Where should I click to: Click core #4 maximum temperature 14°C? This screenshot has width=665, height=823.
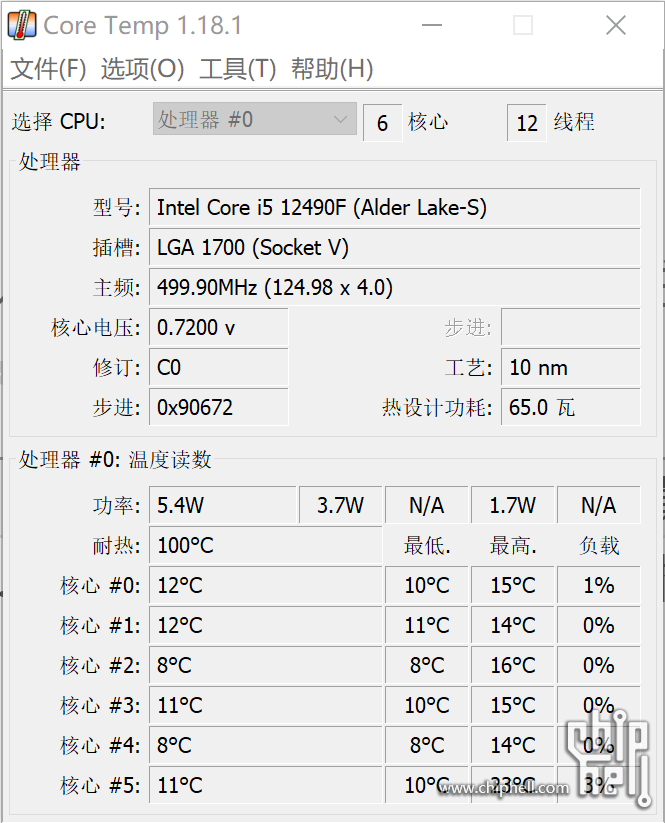[513, 745]
